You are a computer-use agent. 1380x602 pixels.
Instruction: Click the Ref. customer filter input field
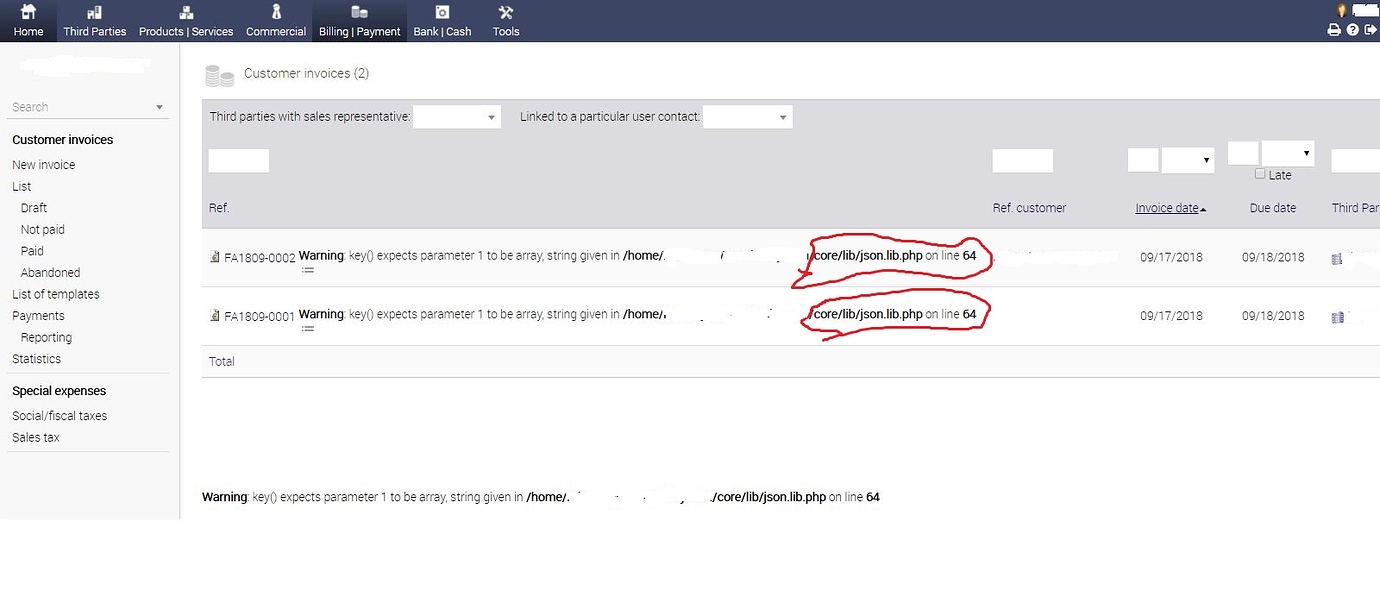coord(1021,160)
